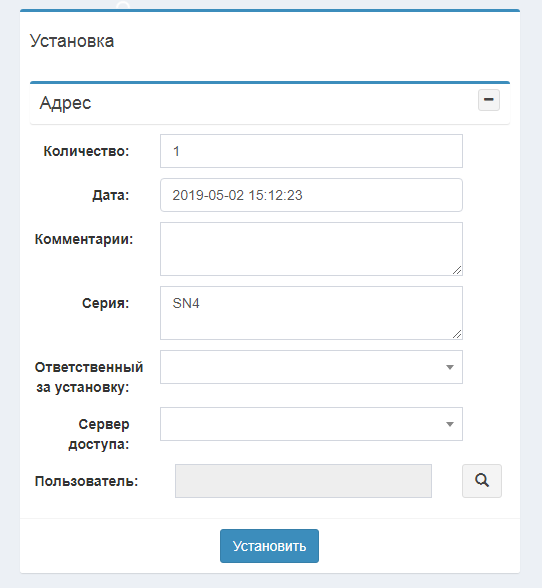Click inside the Комментарии text area
The image size is (542, 588).
(x=311, y=249)
